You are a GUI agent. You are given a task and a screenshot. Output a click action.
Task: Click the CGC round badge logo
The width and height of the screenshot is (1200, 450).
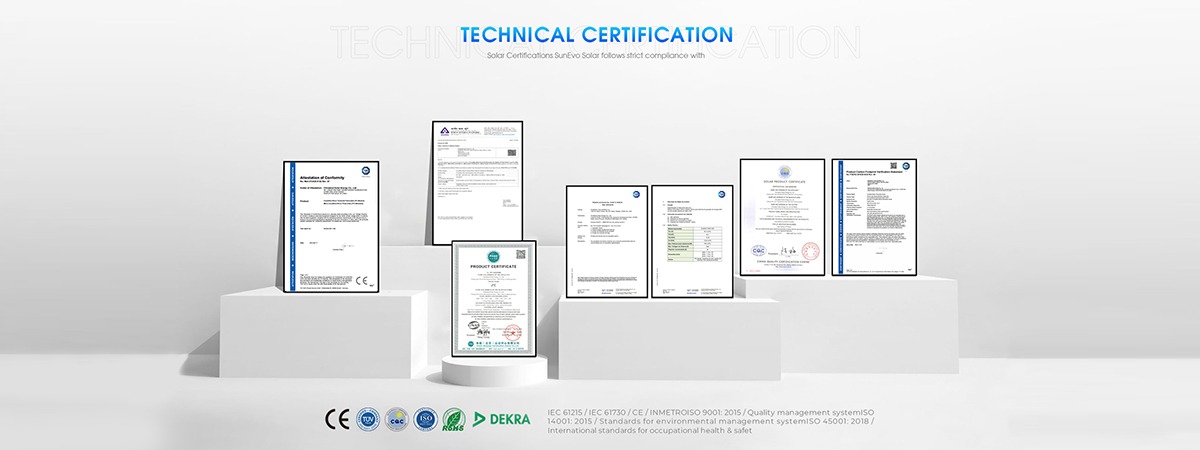click(396, 418)
